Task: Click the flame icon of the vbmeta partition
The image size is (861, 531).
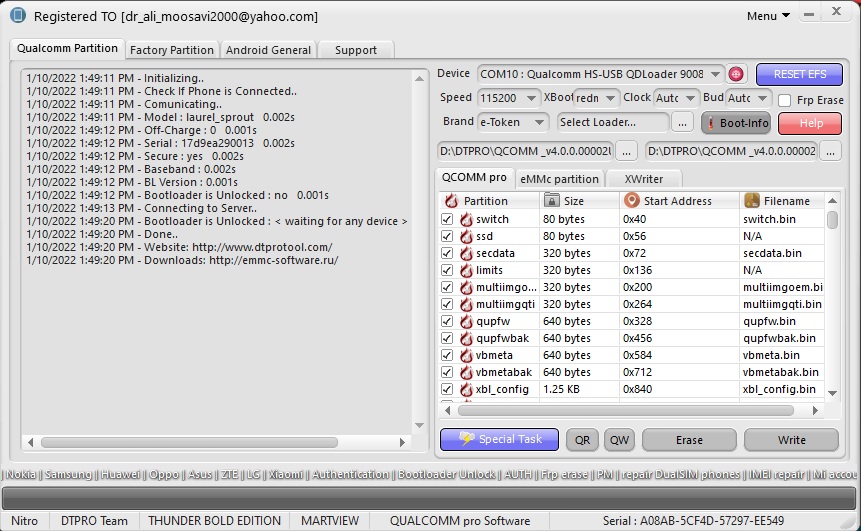Action: (x=466, y=355)
